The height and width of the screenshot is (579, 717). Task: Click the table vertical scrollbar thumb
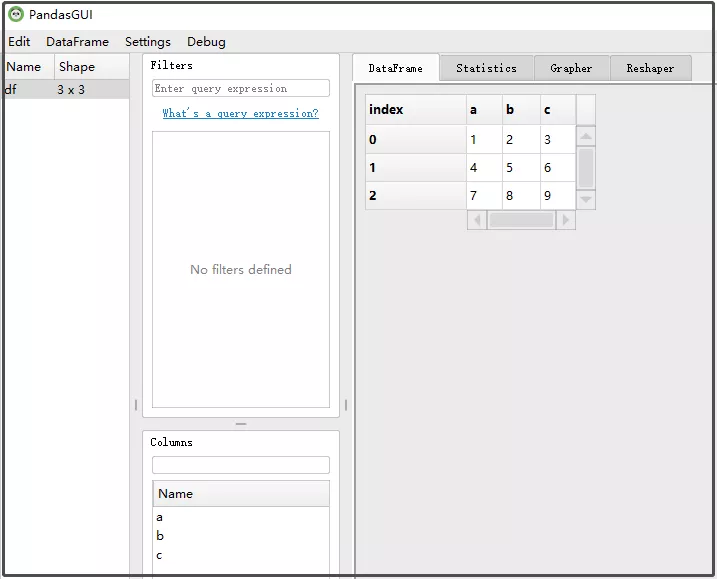point(586,167)
